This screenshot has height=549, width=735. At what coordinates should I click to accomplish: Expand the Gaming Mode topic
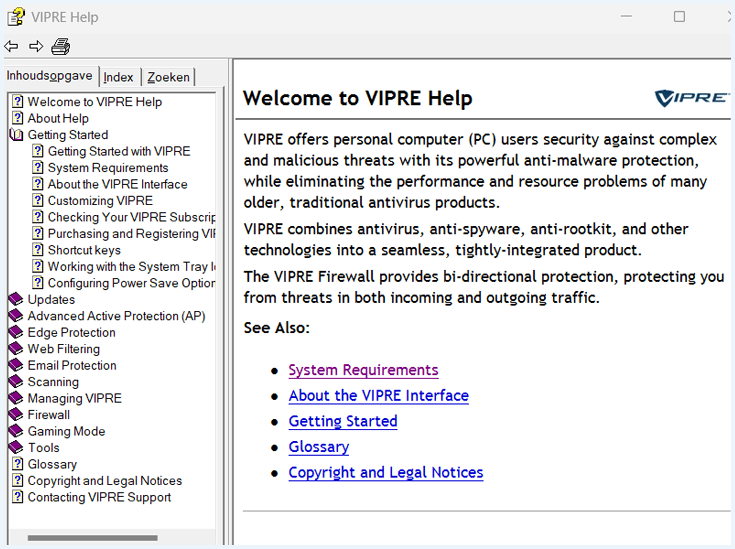(67, 431)
